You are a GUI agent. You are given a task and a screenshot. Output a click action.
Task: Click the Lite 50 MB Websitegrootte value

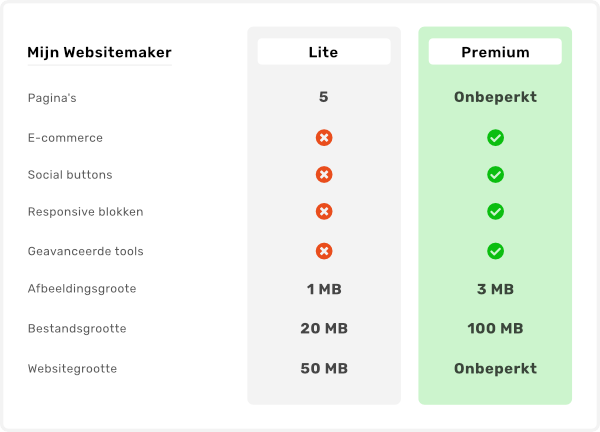pyautogui.click(x=324, y=369)
